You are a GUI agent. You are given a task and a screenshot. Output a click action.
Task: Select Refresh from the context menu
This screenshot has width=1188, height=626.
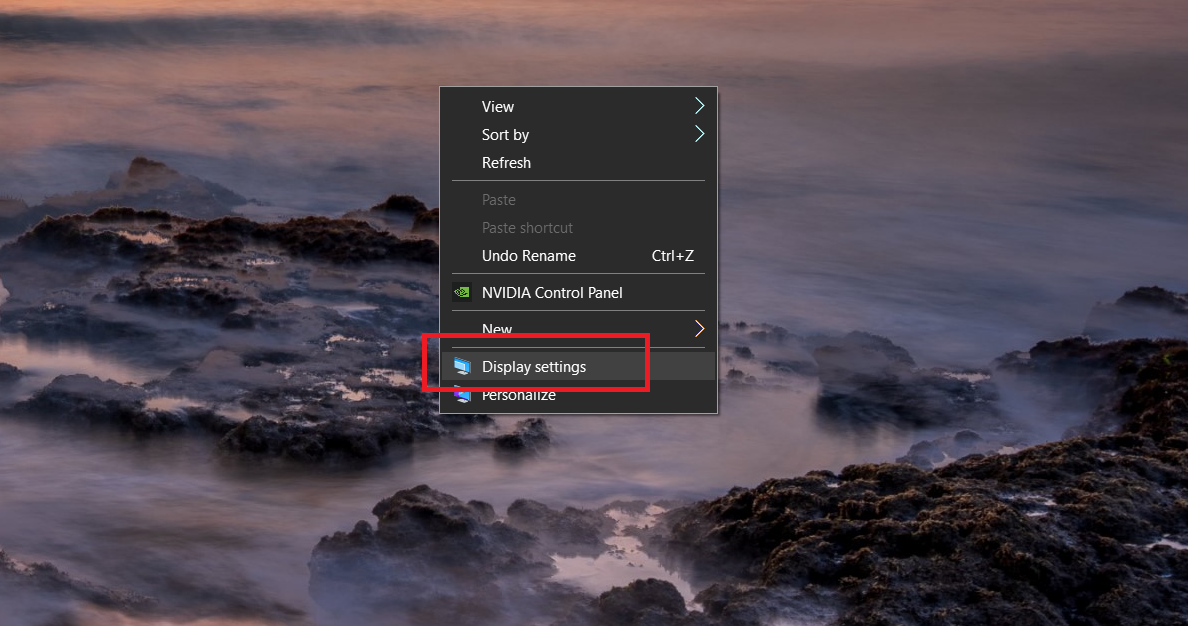point(506,162)
